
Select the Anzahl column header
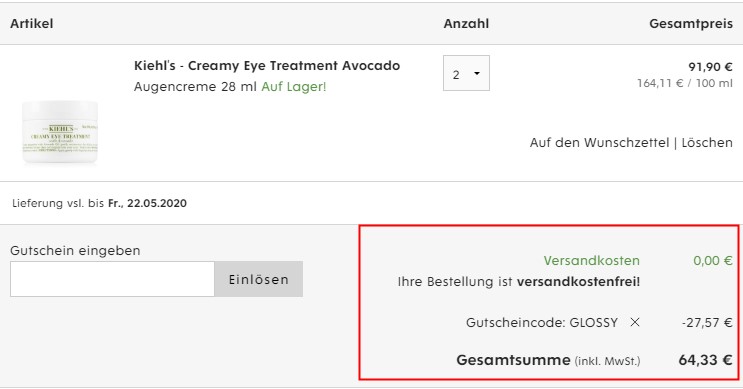[466, 24]
